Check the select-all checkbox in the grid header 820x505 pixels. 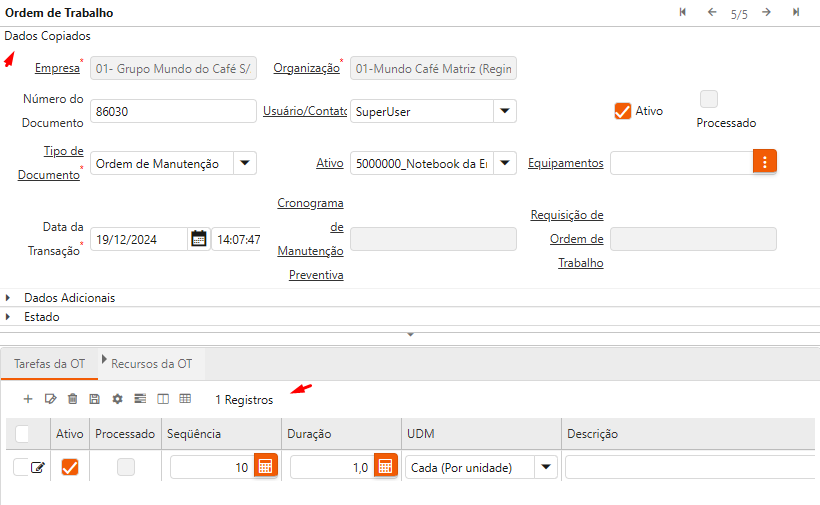pyautogui.click(x=22, y=434)
